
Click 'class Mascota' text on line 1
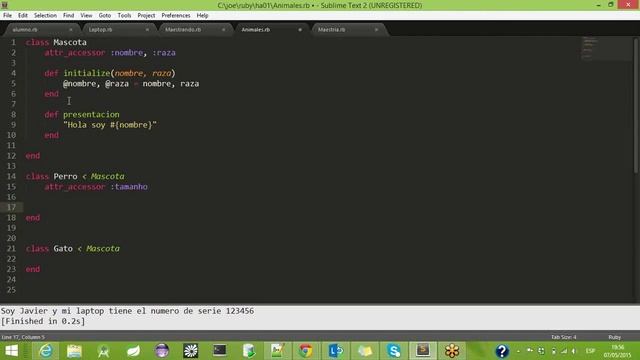point(56,42)
